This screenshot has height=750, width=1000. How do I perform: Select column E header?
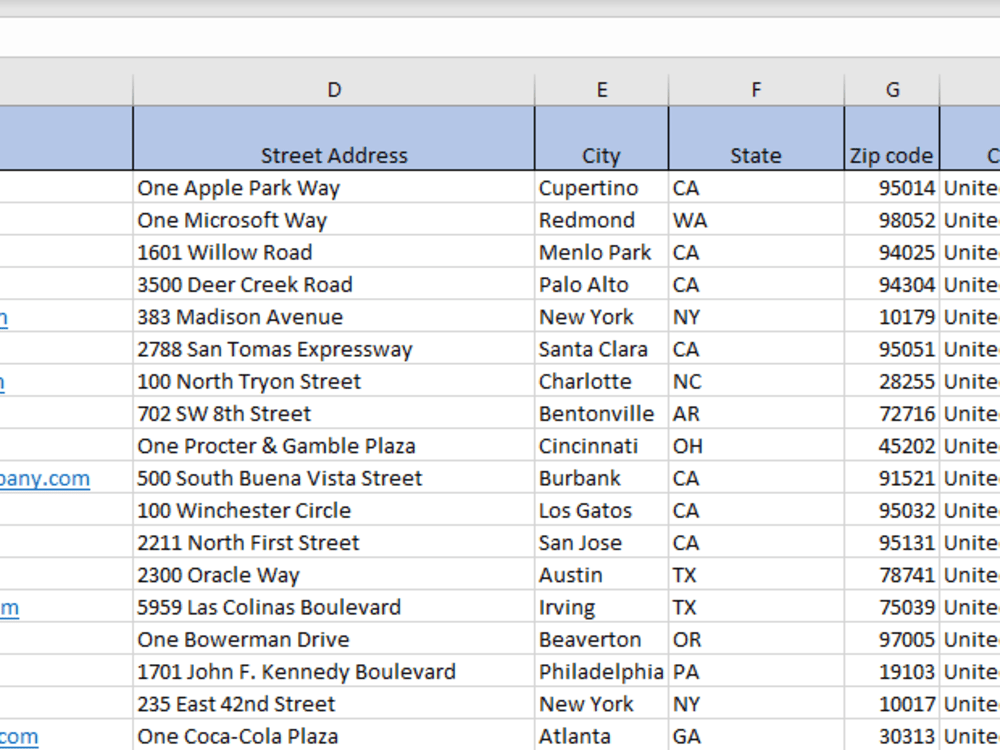click(601, 90)
